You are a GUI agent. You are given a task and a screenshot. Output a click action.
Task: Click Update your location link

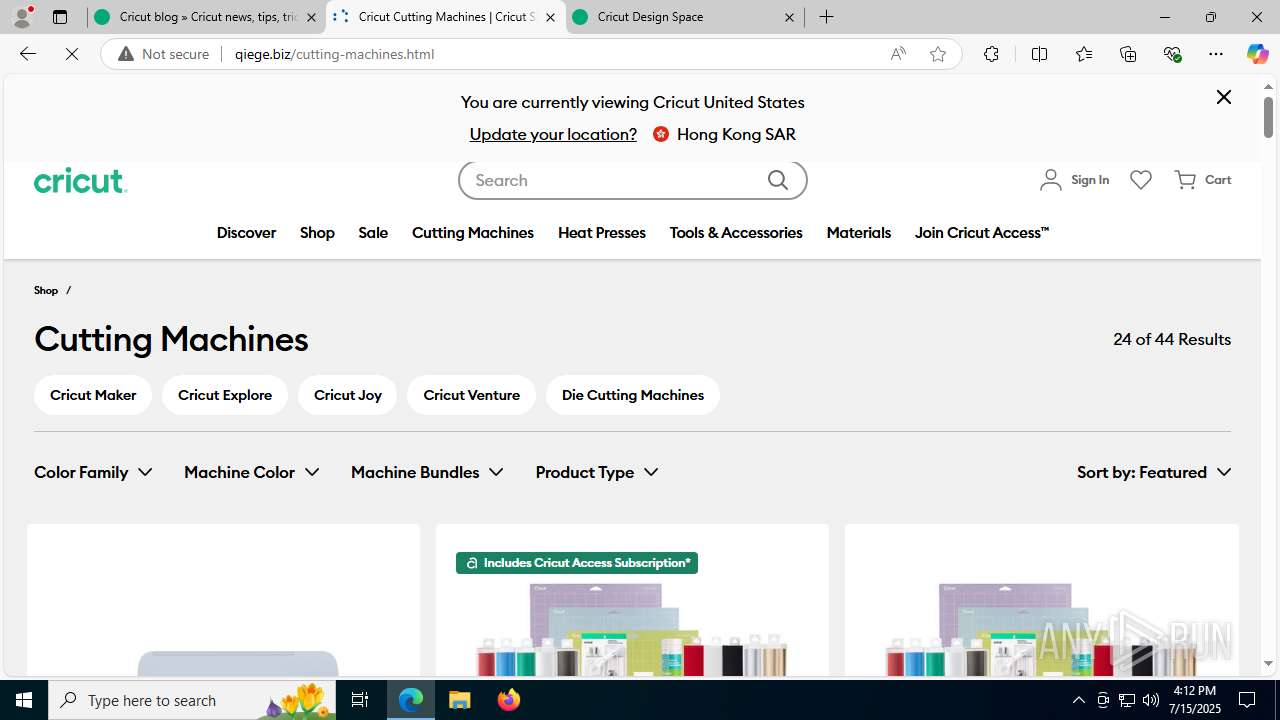(x=553, y=134)
